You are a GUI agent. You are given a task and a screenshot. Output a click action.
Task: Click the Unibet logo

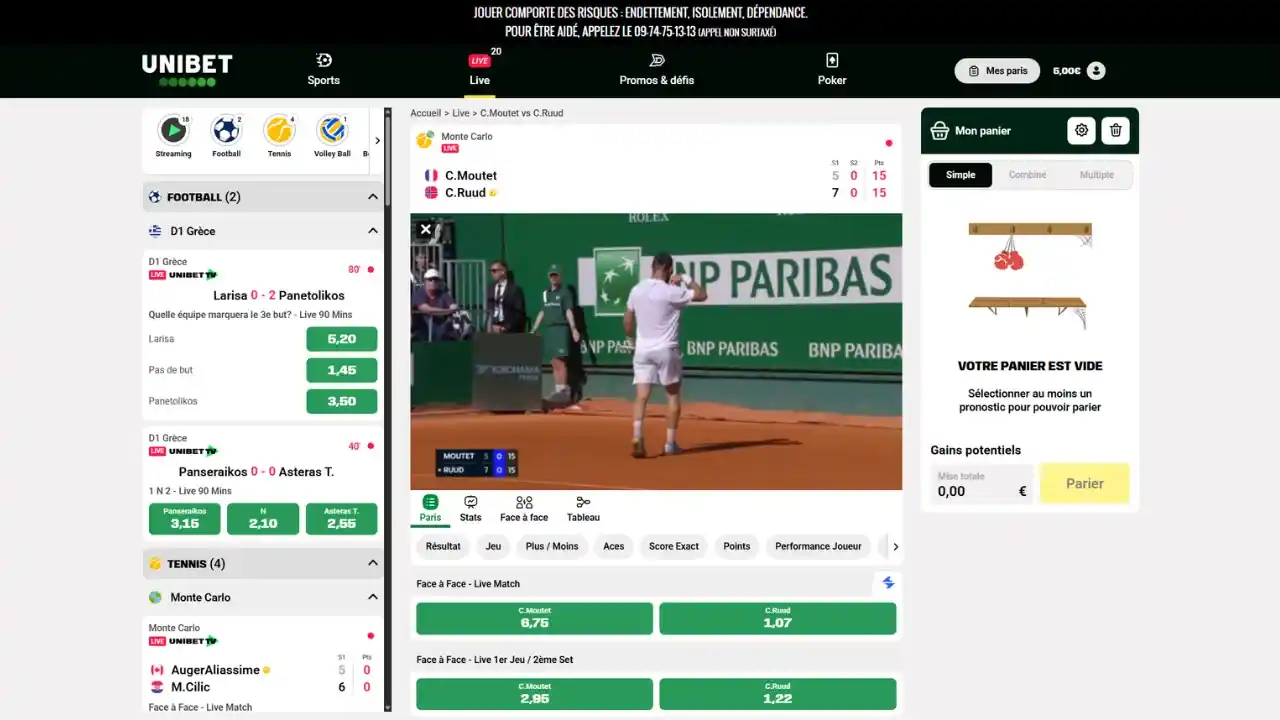click(187, 70)
